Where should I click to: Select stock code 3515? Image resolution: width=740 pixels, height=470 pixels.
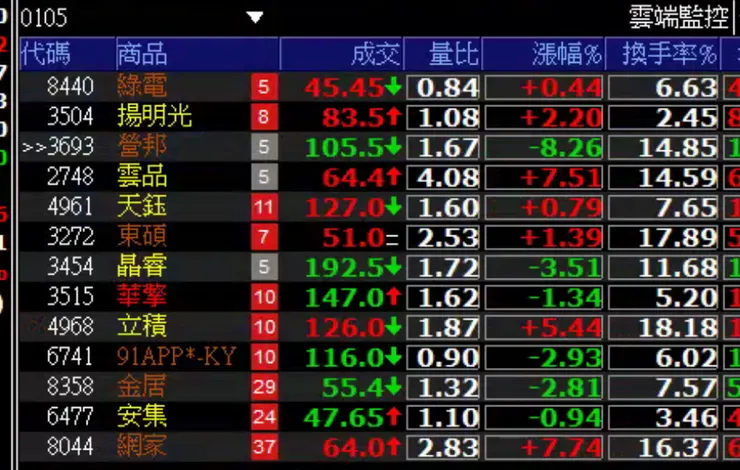click(70, 297)
